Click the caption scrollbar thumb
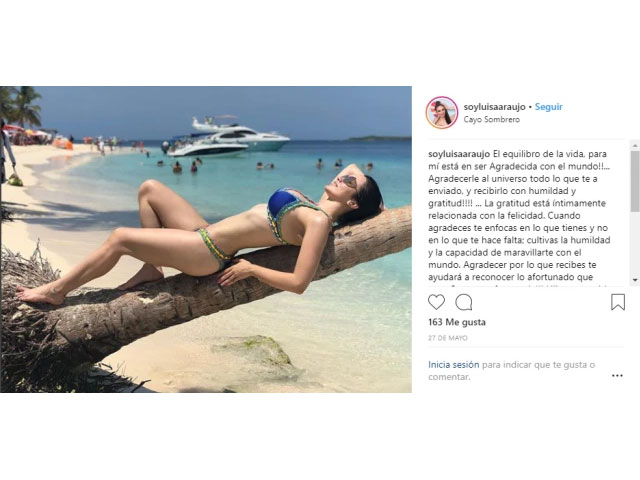640x480 pixels. click(635, 181)
